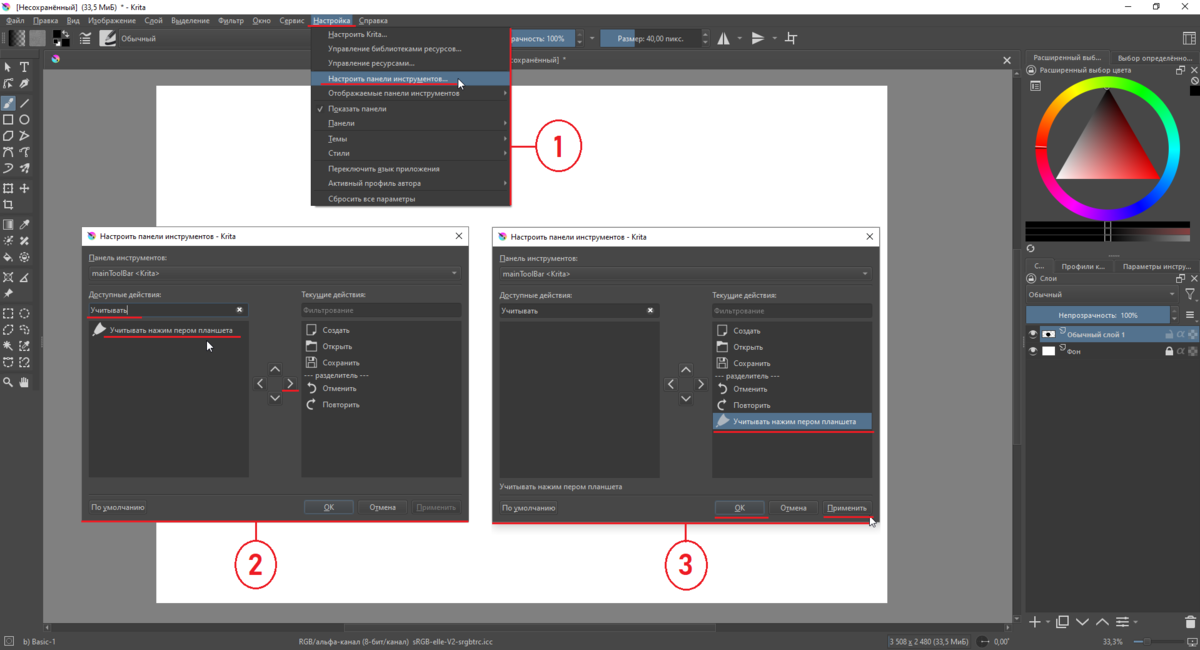Click Отмена next to greyed Применить
The image size is (1200, 650).
[x=383, y=507]
